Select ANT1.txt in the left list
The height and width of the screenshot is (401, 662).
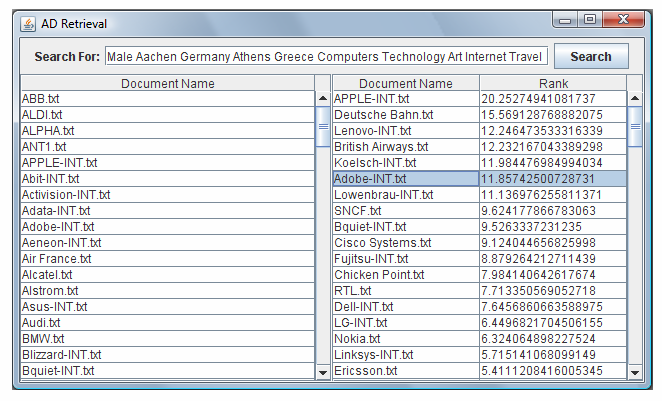(x=168, y=147)
